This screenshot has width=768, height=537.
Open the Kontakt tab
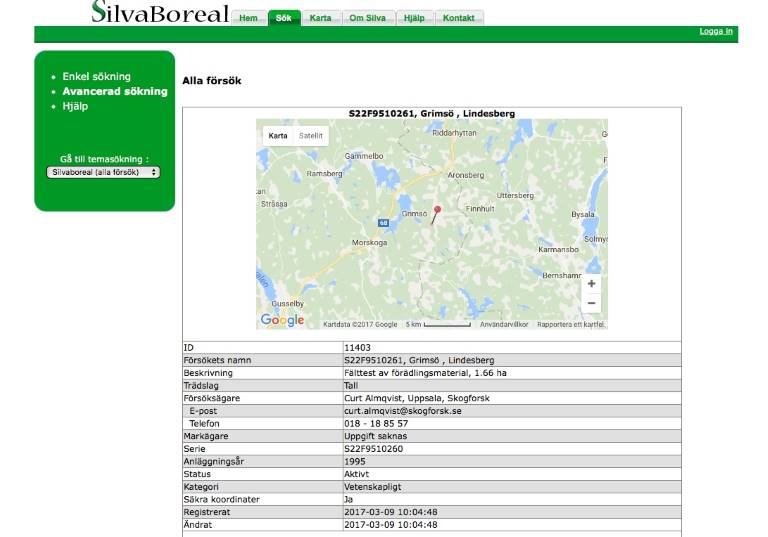(x=459, y=18)
